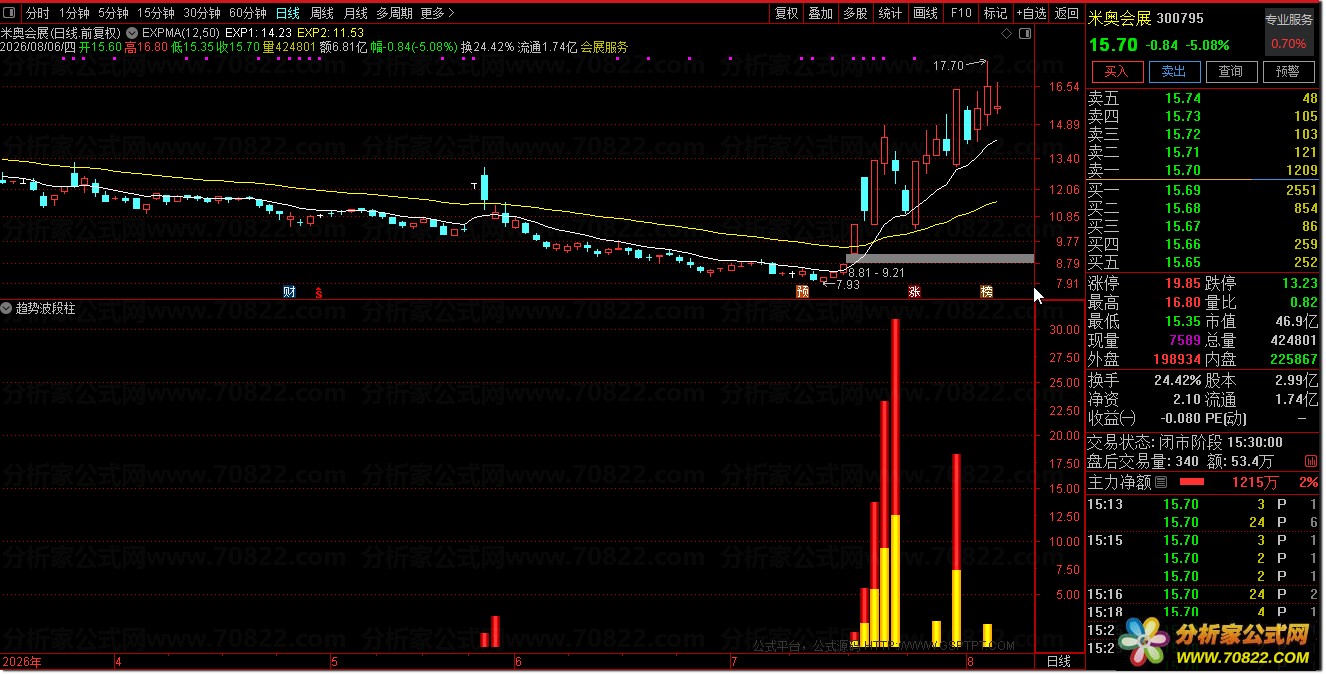Select the 月线 monthly chart tab
The image size is (1326, 674).
(x=355, y=13)
